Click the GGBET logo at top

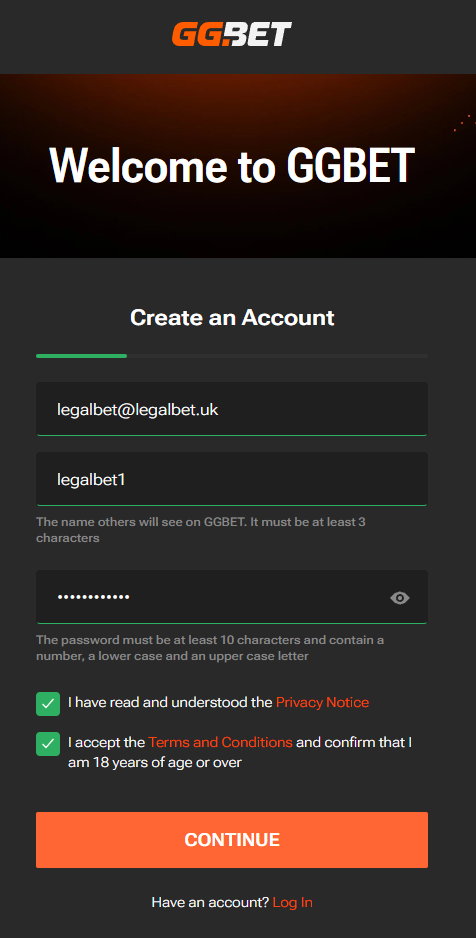coord(232,34)
